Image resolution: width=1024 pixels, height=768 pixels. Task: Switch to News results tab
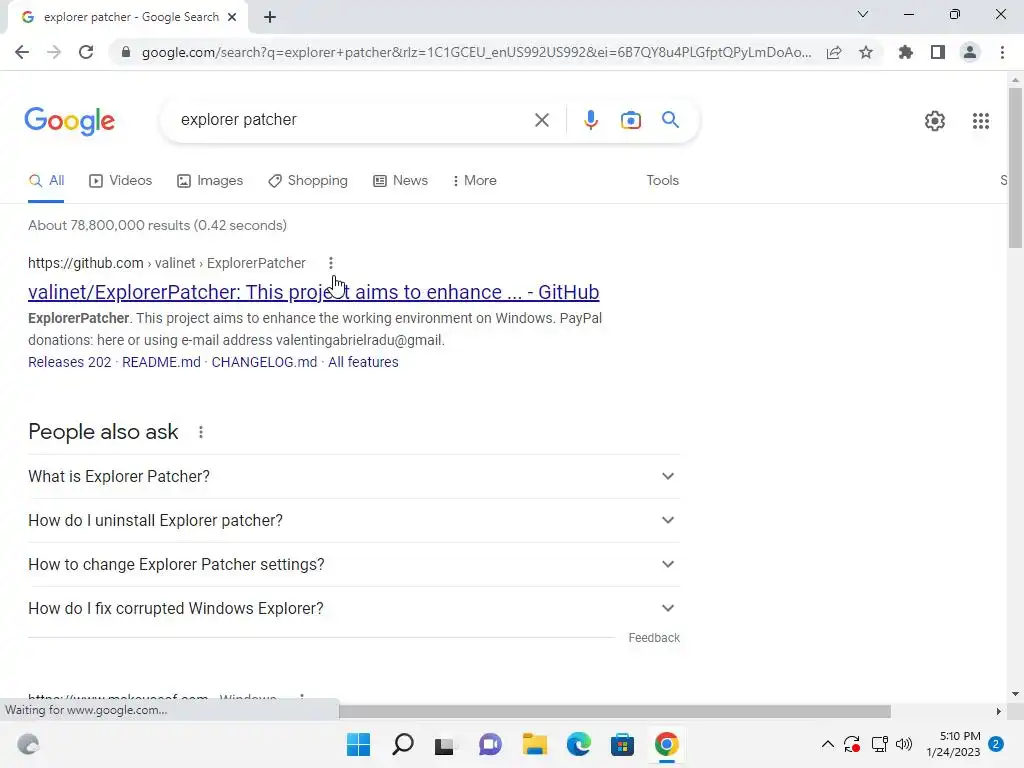(x=400, y=181)
